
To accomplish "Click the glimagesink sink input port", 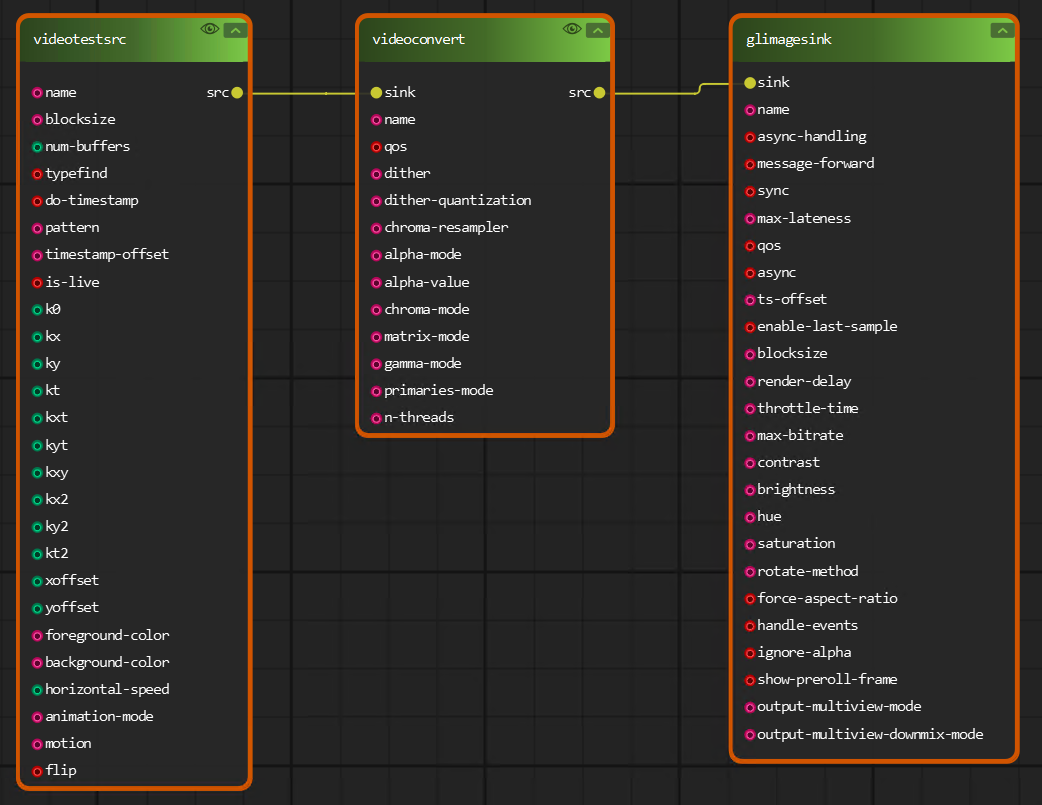I will 750,83.
